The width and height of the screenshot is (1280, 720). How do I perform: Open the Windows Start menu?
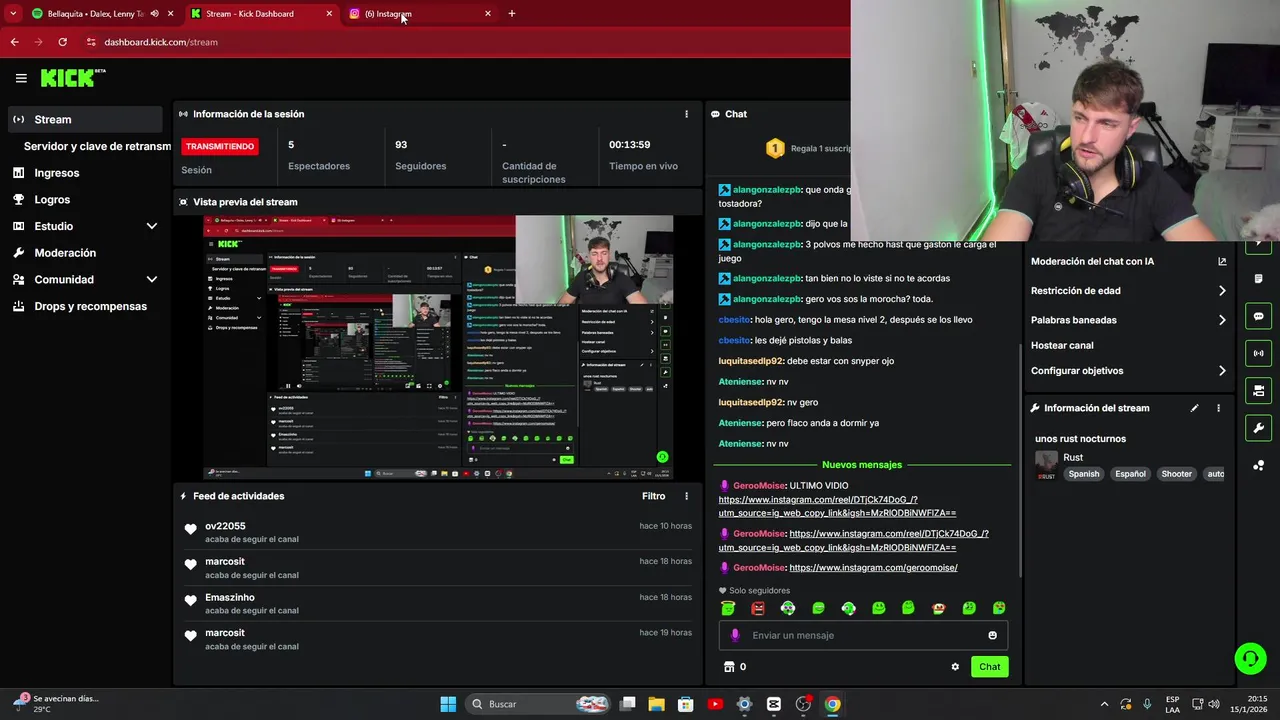[x=448, y=704]
